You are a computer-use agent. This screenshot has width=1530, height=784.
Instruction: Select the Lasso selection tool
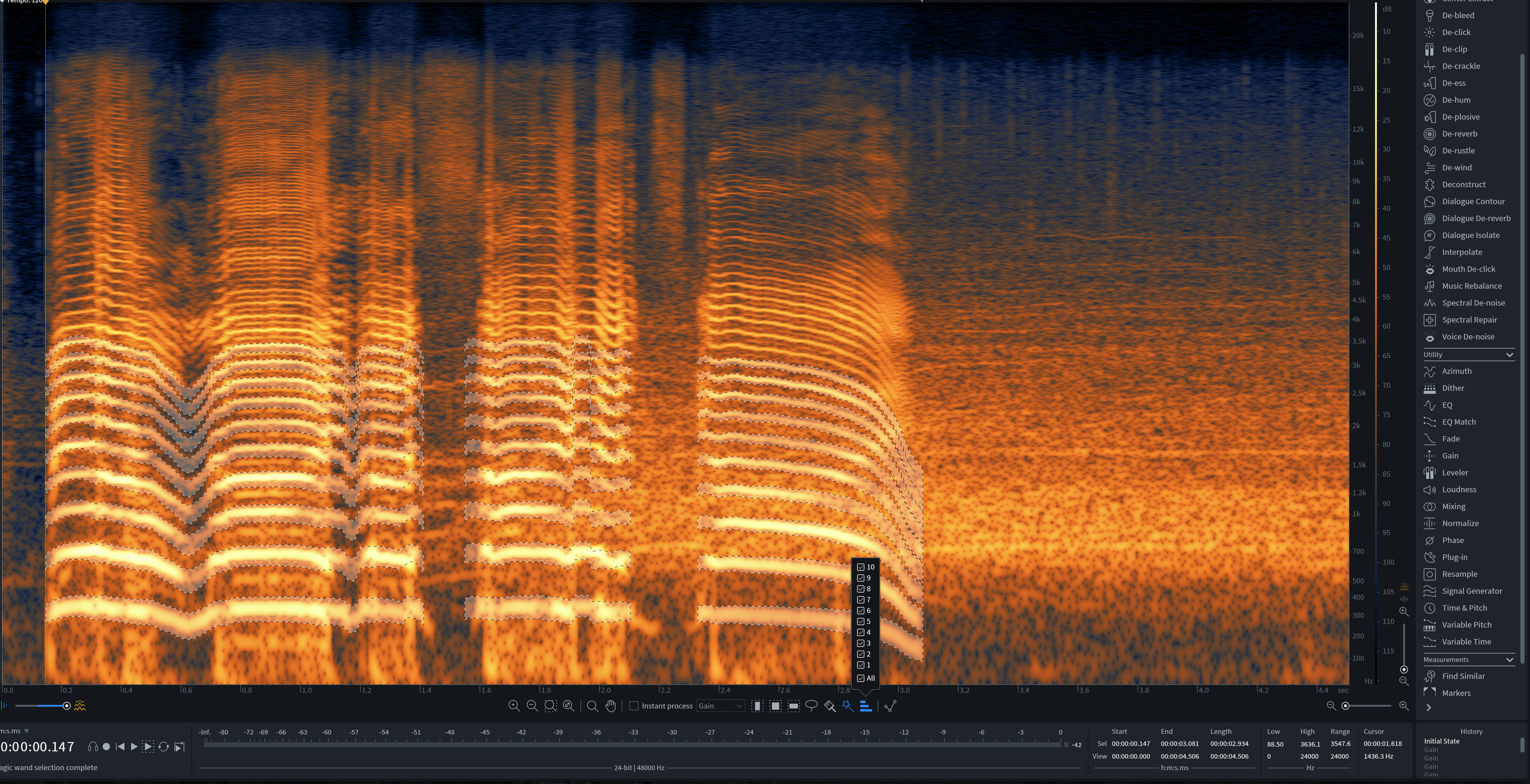[x=811, y=705]
